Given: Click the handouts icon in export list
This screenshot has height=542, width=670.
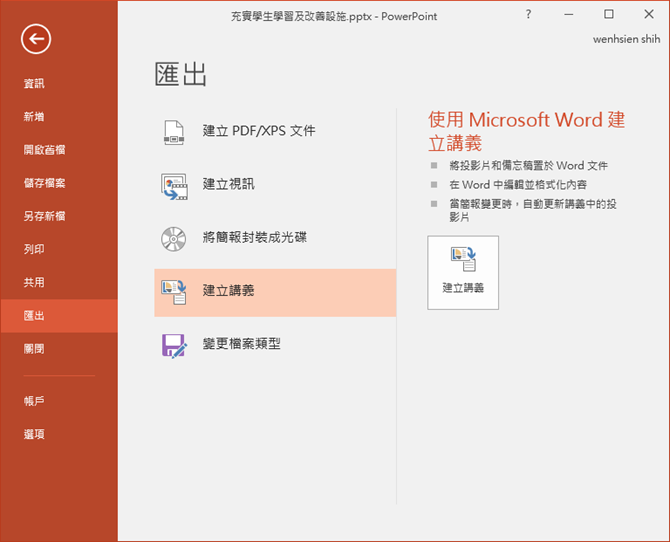Looking at the screenshot, I should [173, 292].
